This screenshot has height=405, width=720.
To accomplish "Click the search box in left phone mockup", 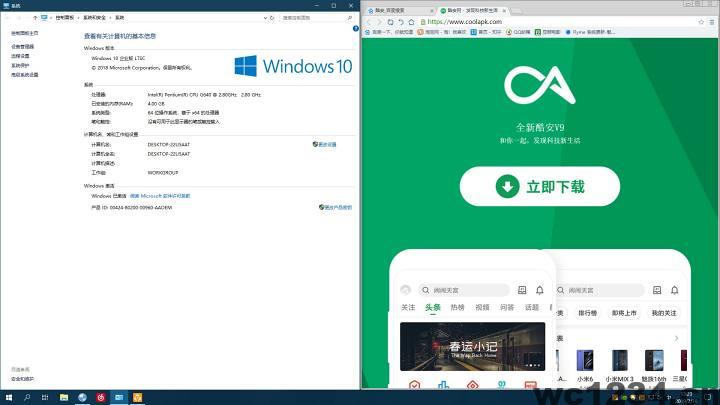I will tap(464, 290).
